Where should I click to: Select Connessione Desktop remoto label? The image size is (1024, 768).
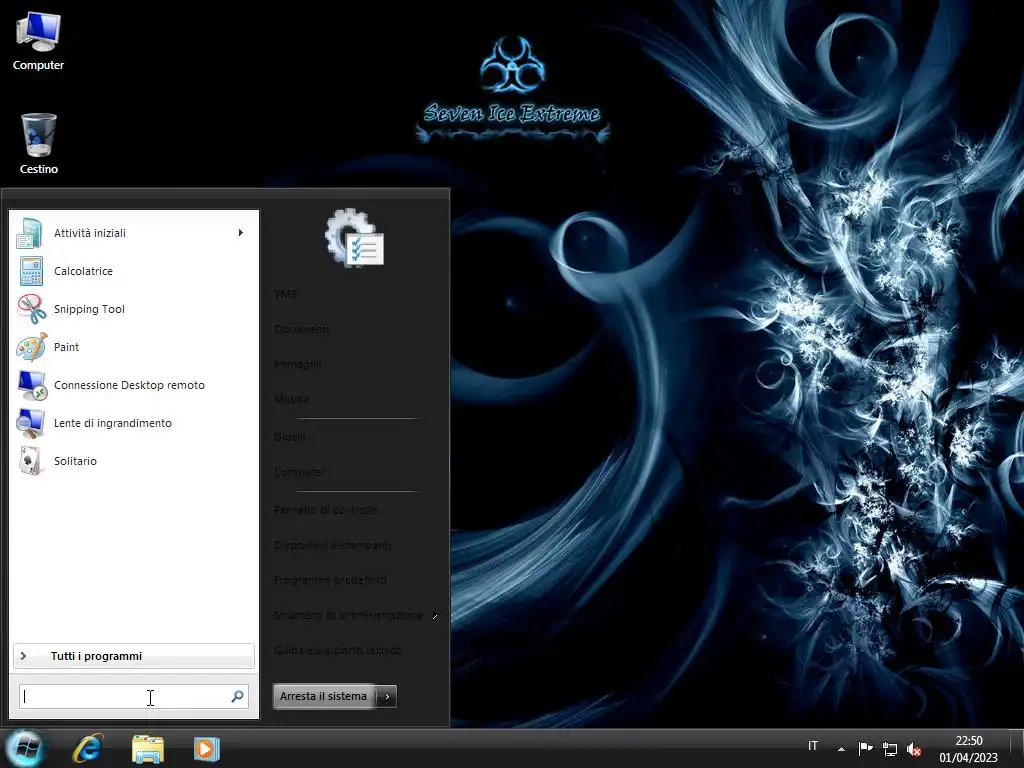129,385
